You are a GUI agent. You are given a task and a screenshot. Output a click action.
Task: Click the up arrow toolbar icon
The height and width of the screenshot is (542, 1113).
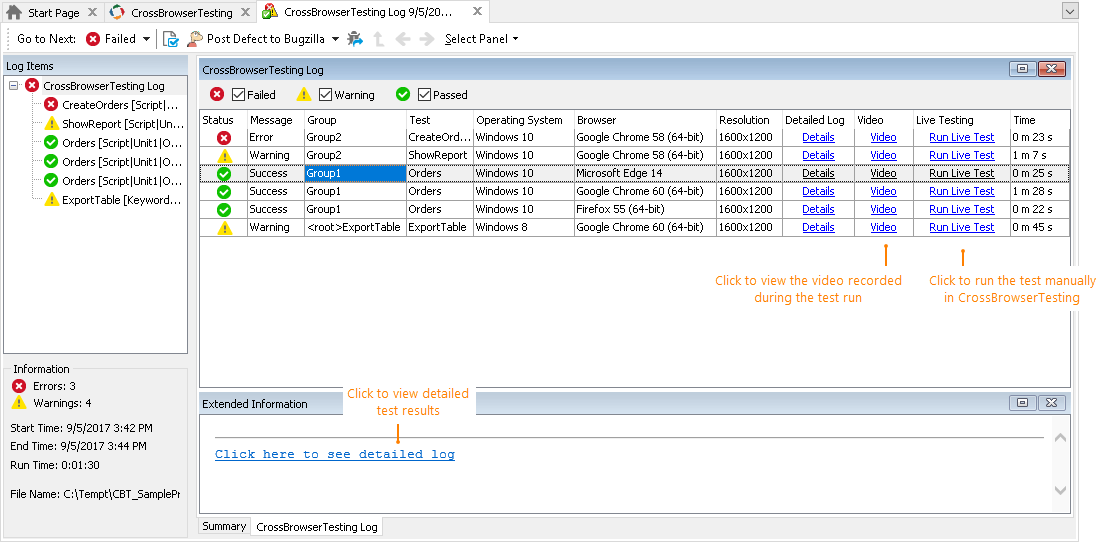(379, 39)
